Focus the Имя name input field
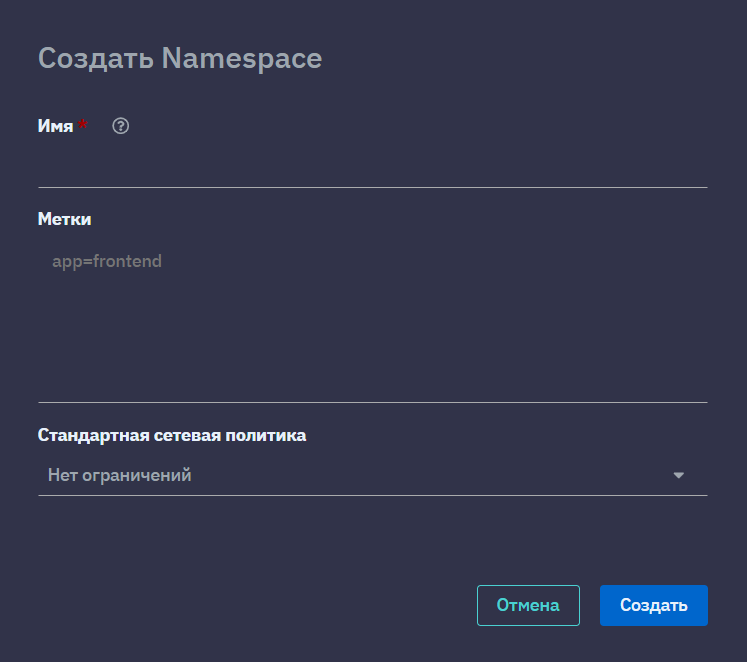Viewport: 747px width, 662px height. click(373, 166)
